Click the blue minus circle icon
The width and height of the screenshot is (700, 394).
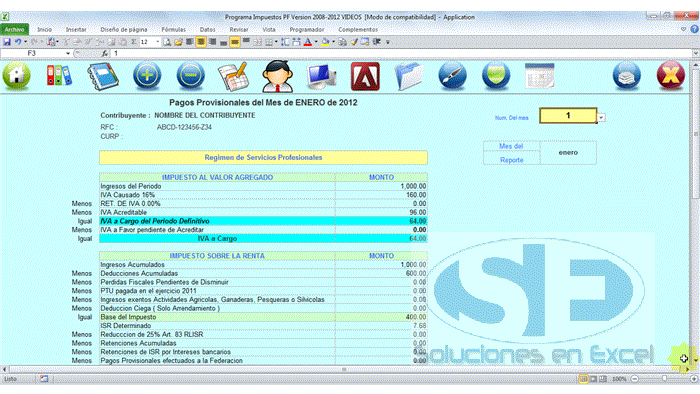(191, 75)
